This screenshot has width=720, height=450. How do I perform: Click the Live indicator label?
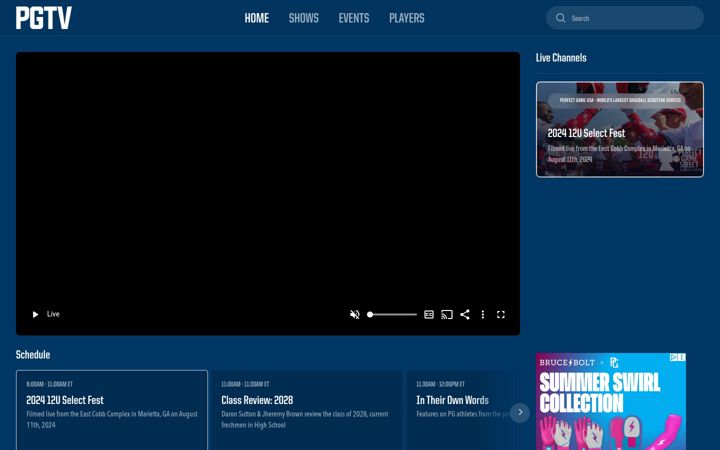pyautogui.click(x=53, y=314)
